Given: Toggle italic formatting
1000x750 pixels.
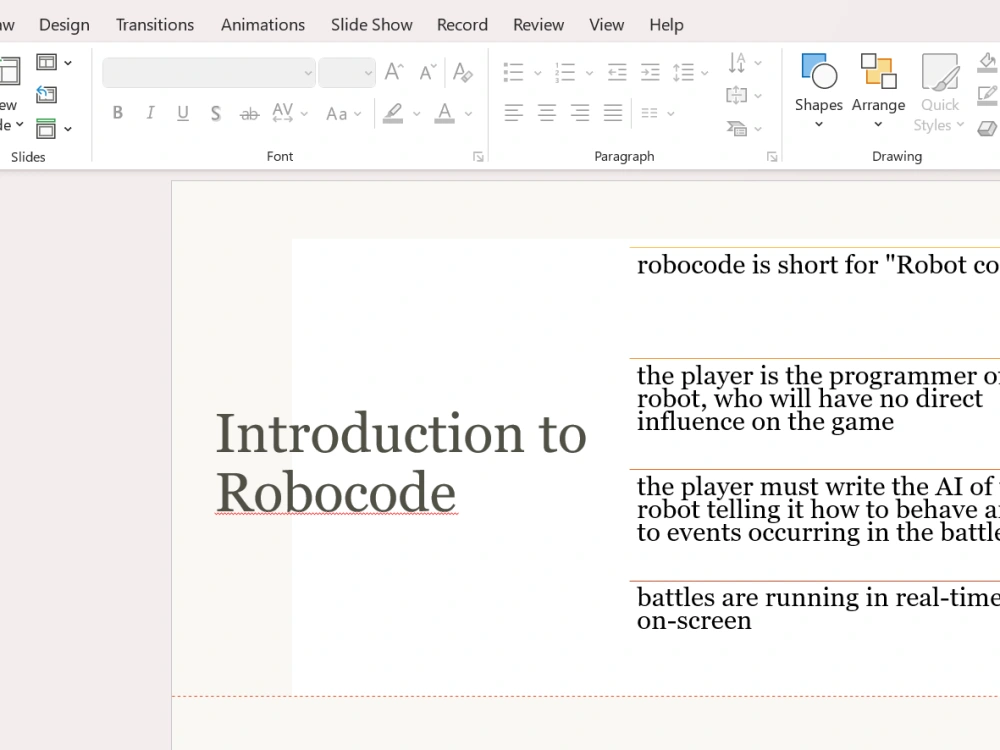Looking at the screenshot, I should (150, 113).
